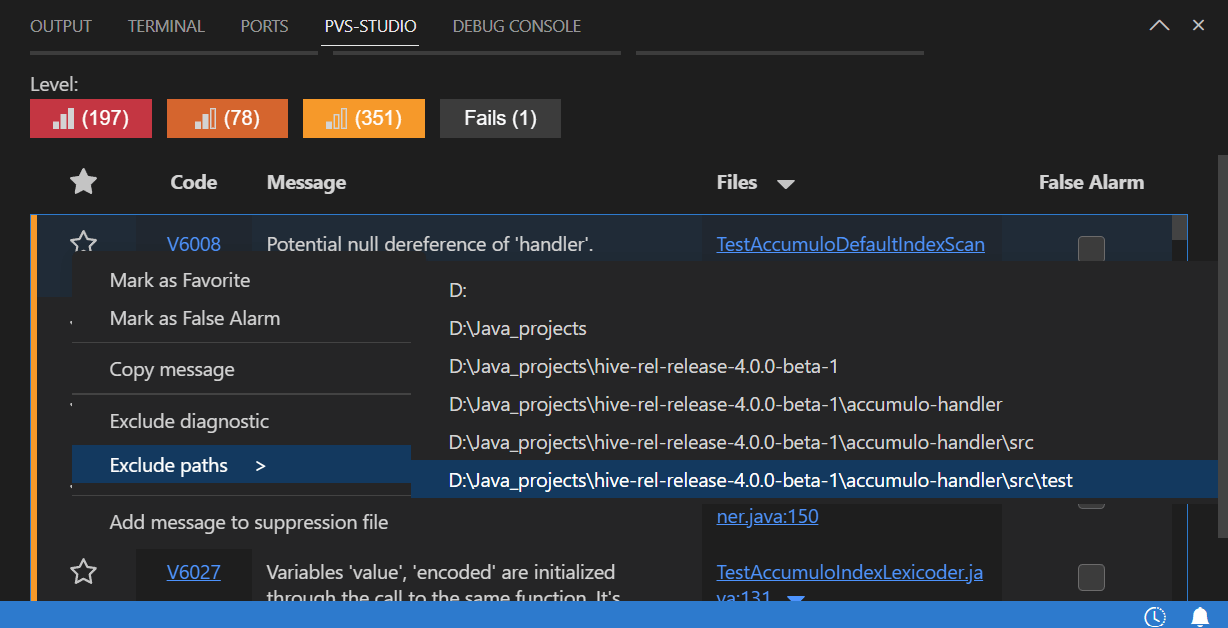Select the orange medium-severity warnings filter
This screenshot has width=1228, height=628.
coord(227,118)
